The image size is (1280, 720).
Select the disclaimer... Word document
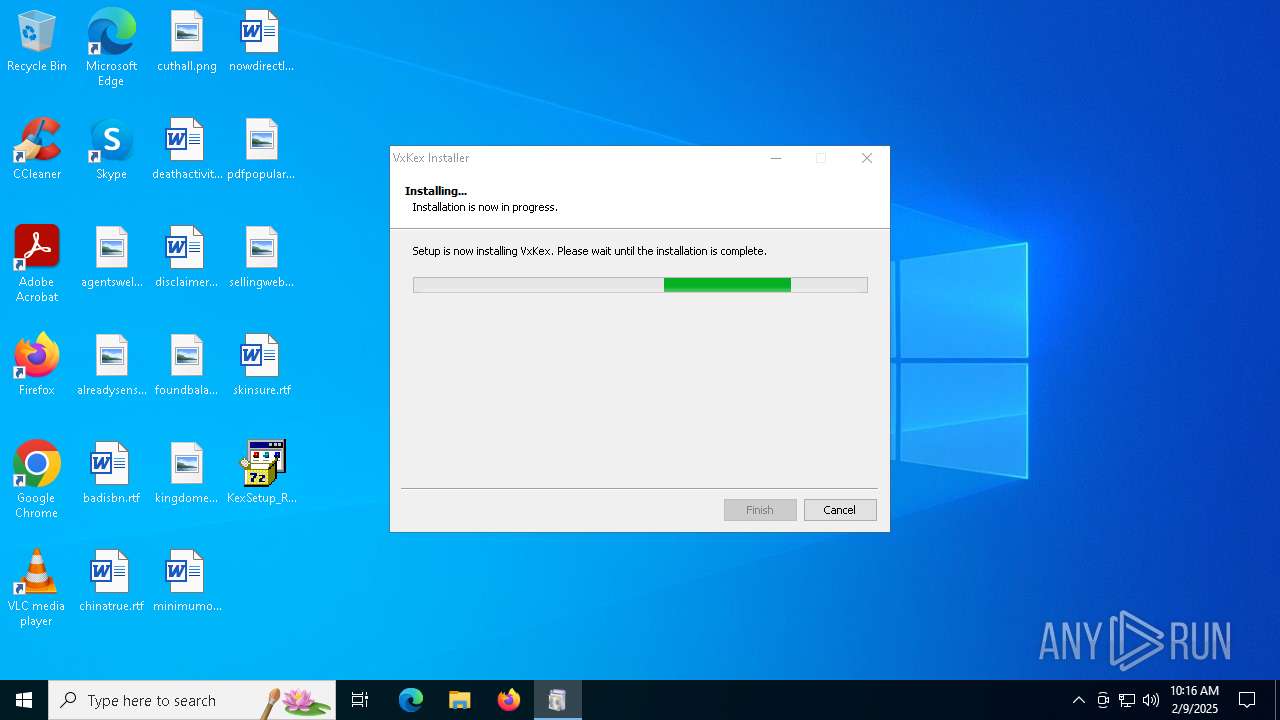point(186,258)
